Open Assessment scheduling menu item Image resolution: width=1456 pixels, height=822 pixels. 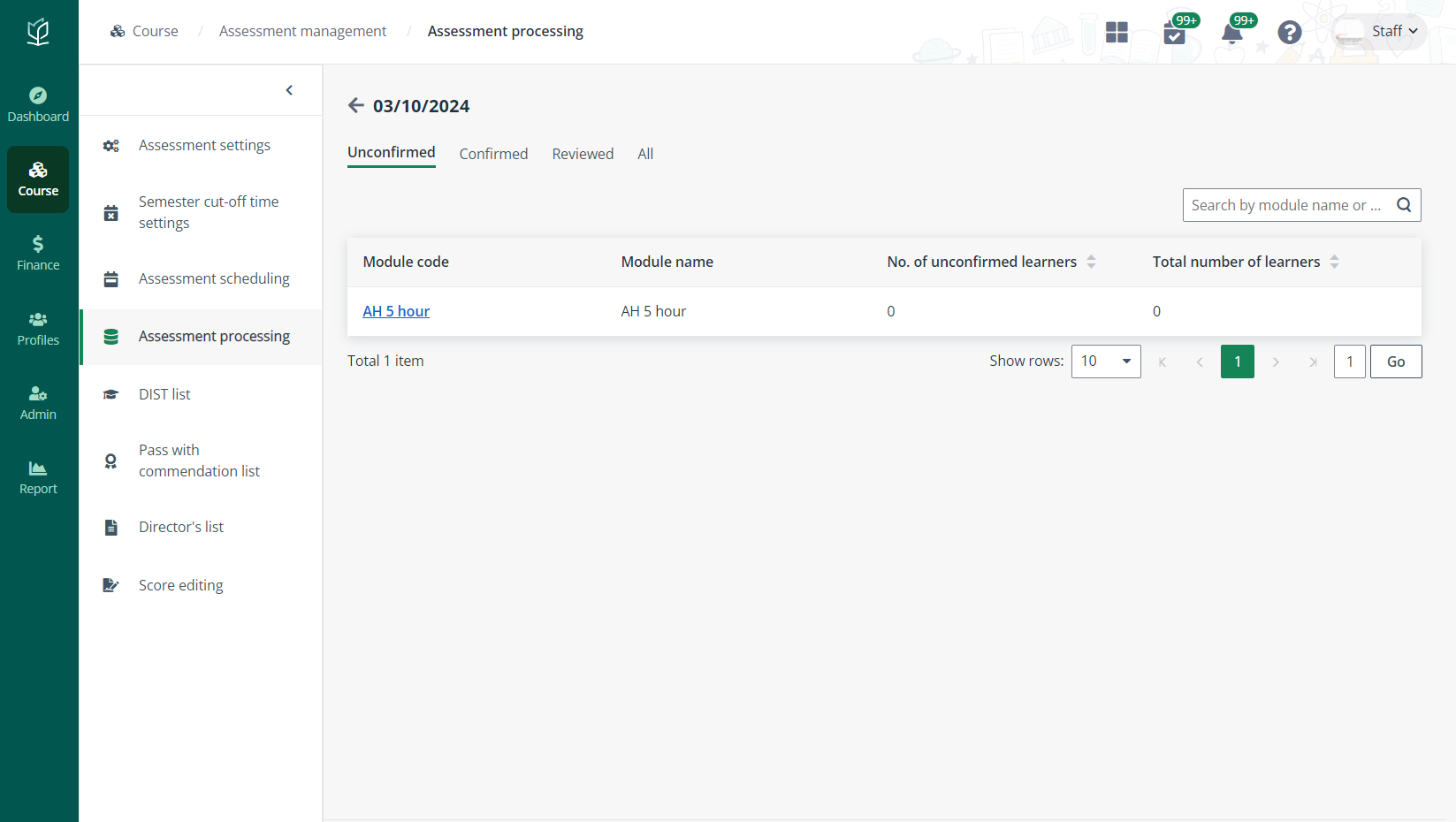(201, 279)
